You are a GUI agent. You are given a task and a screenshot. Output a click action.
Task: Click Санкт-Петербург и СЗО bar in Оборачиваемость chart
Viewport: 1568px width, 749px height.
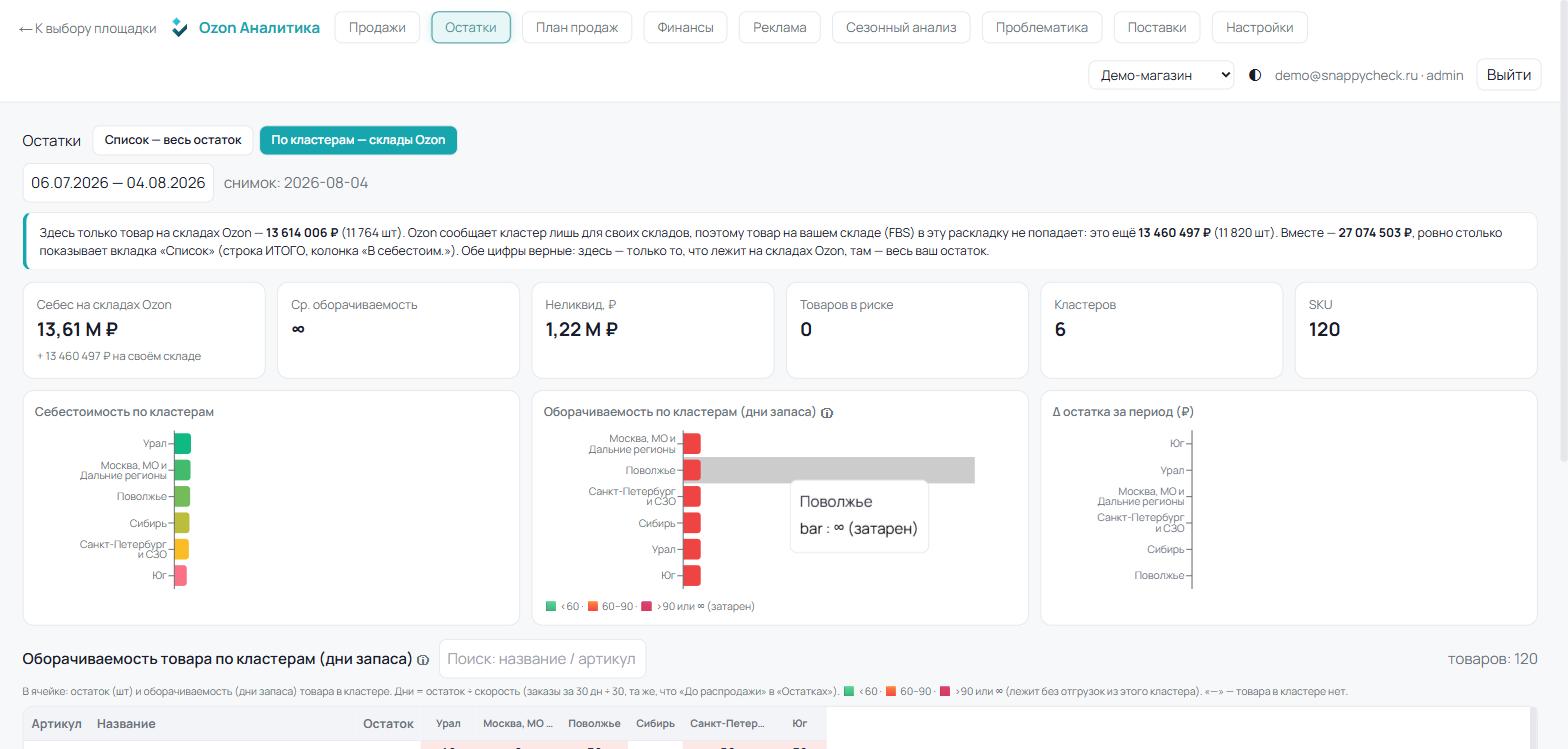692,497
